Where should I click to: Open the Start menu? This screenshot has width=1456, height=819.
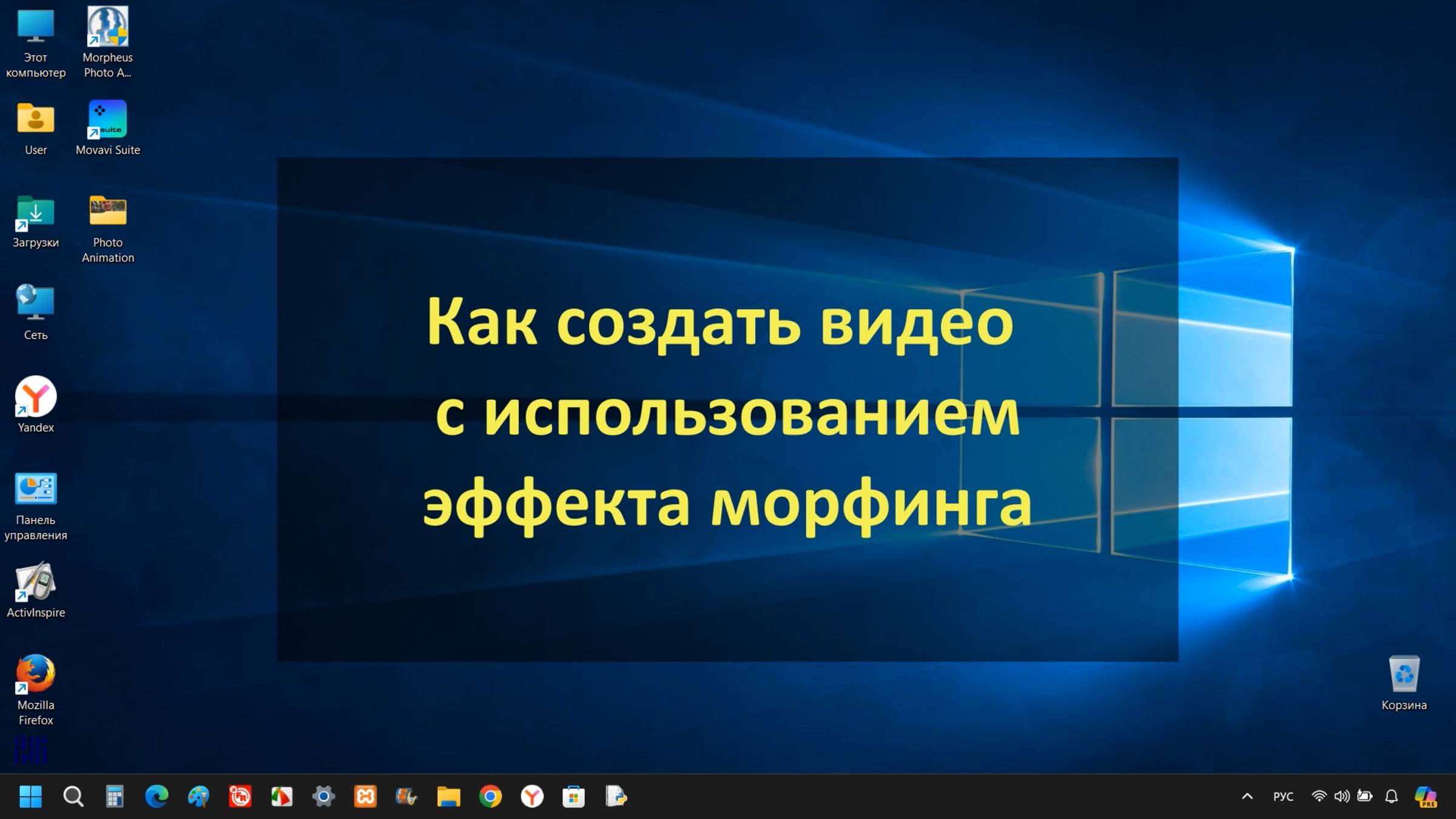pos(30,797)
